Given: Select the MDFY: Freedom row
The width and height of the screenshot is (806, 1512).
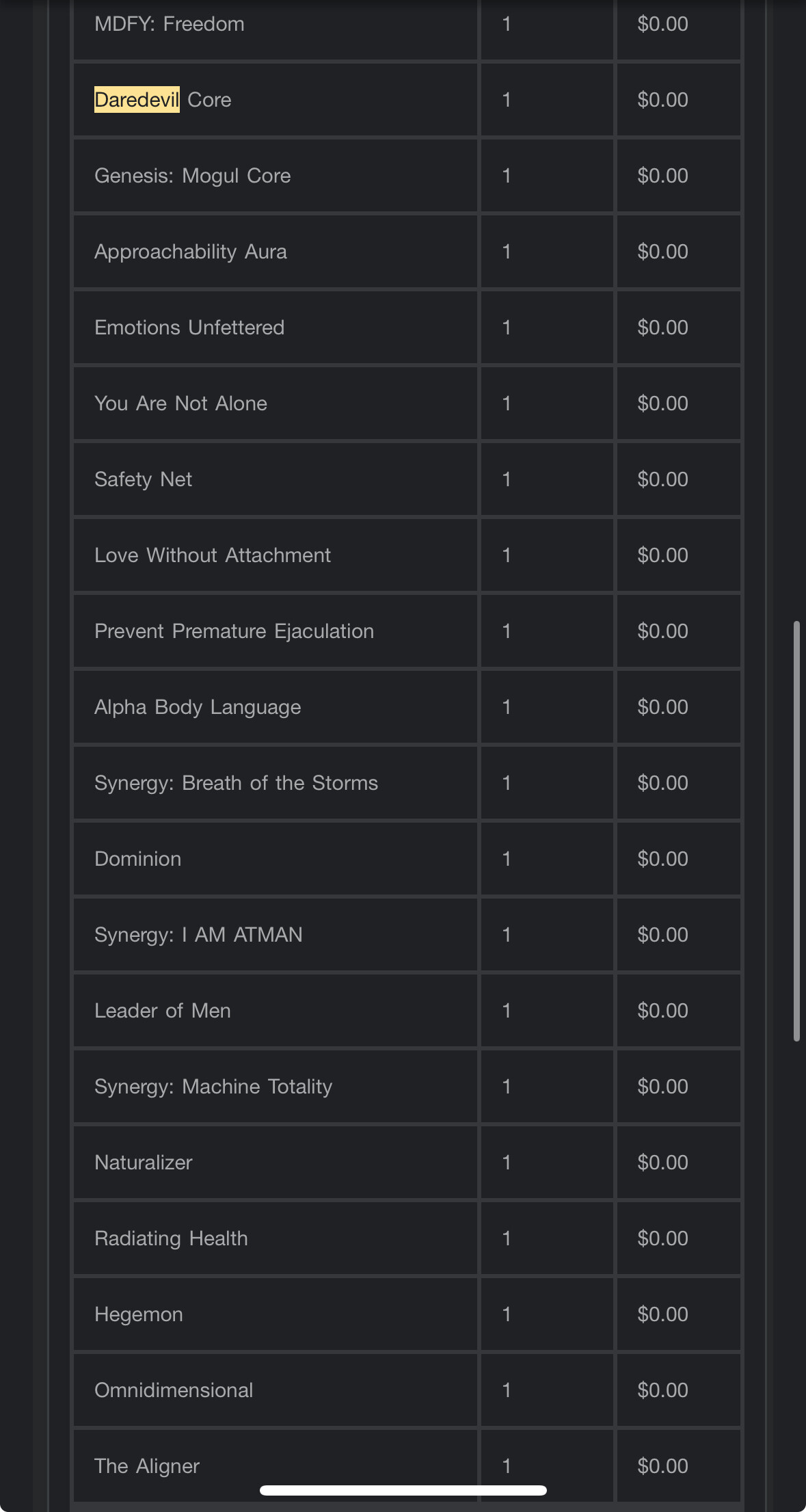Looking at the screenshot, I should (x=169, y=24).
